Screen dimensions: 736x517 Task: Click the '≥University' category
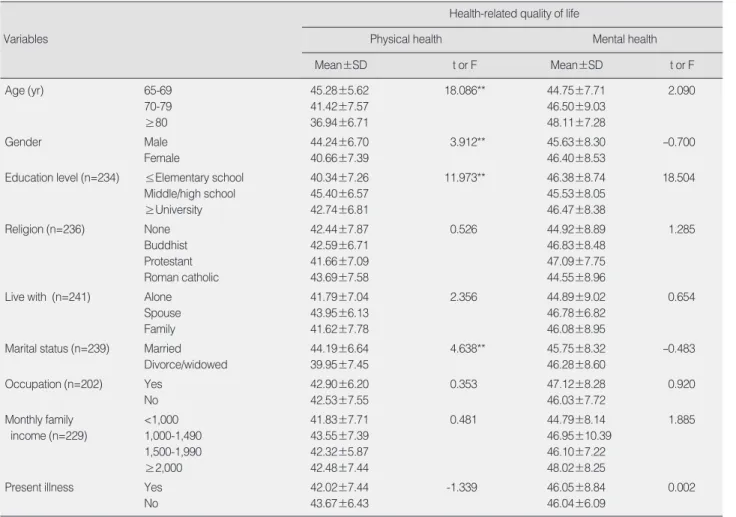tap(174, 210)
